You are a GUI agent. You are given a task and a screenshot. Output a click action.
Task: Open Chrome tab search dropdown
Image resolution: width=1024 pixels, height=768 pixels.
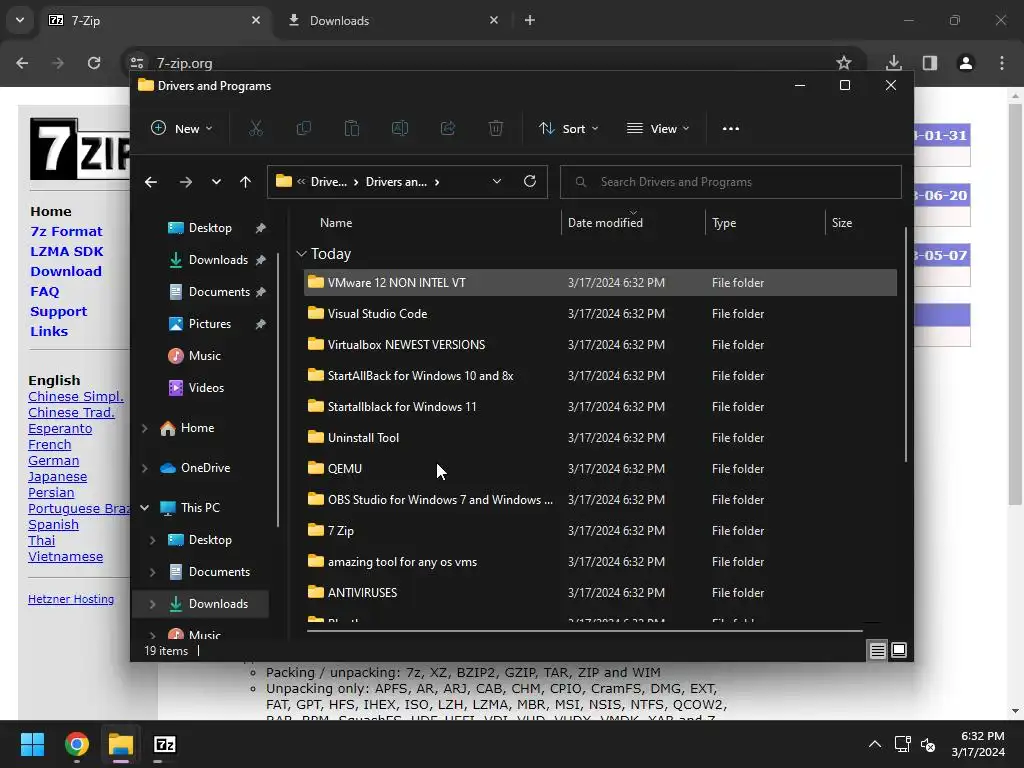[x=20, y=20]
